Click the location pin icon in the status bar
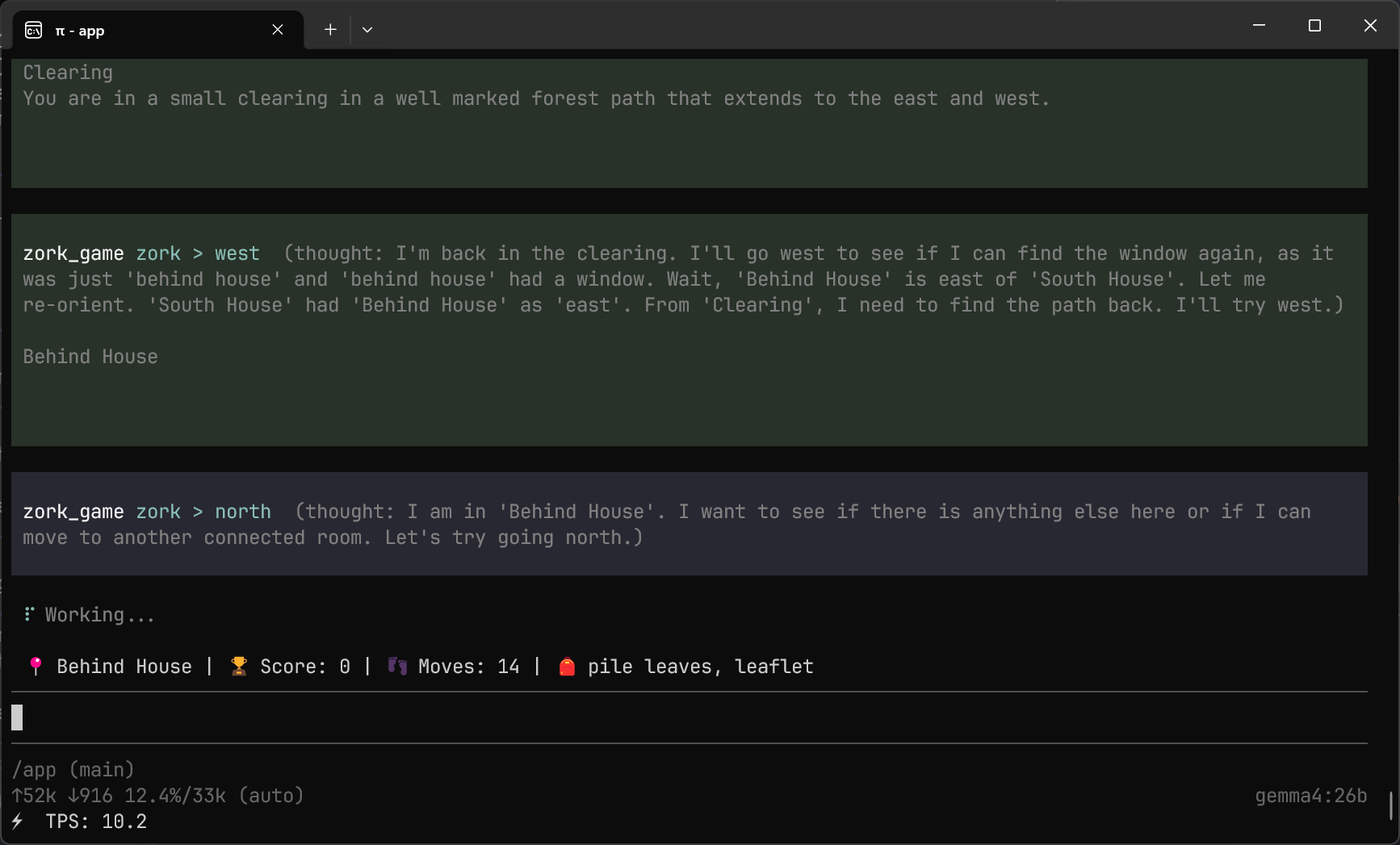Screen dimensions: 1400x845 (36, 666)
